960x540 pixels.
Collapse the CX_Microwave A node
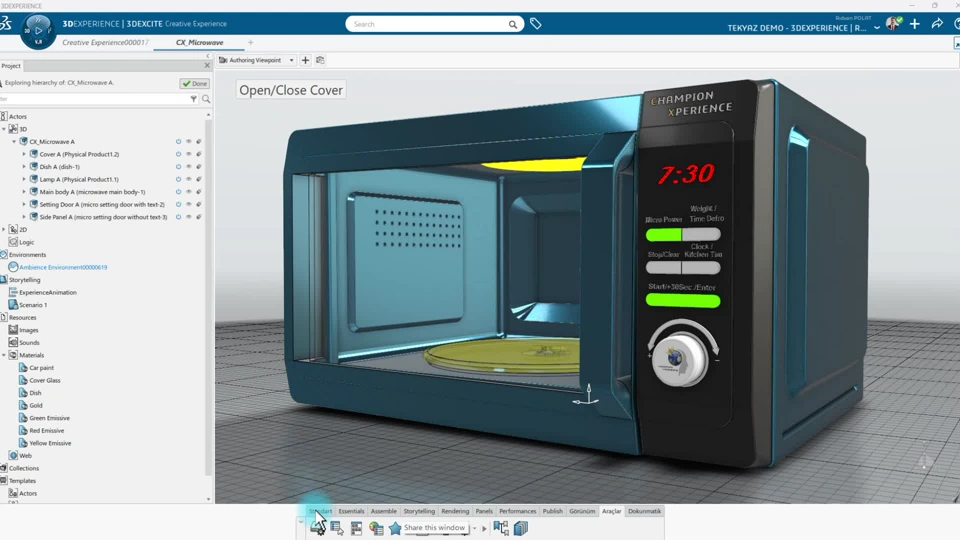pyautogui.click(x=14, y=141)
